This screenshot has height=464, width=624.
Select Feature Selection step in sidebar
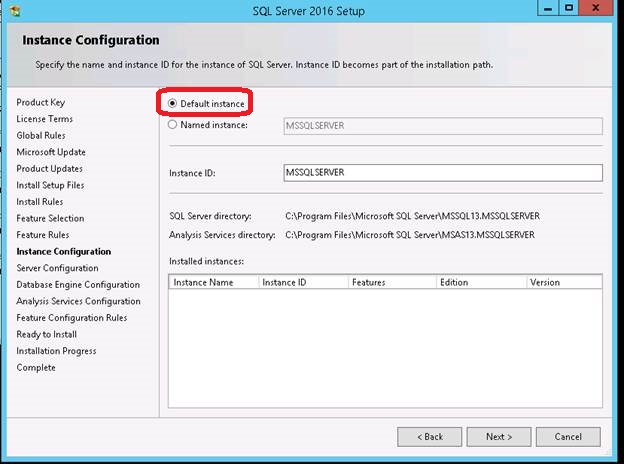tap(50, 218)
